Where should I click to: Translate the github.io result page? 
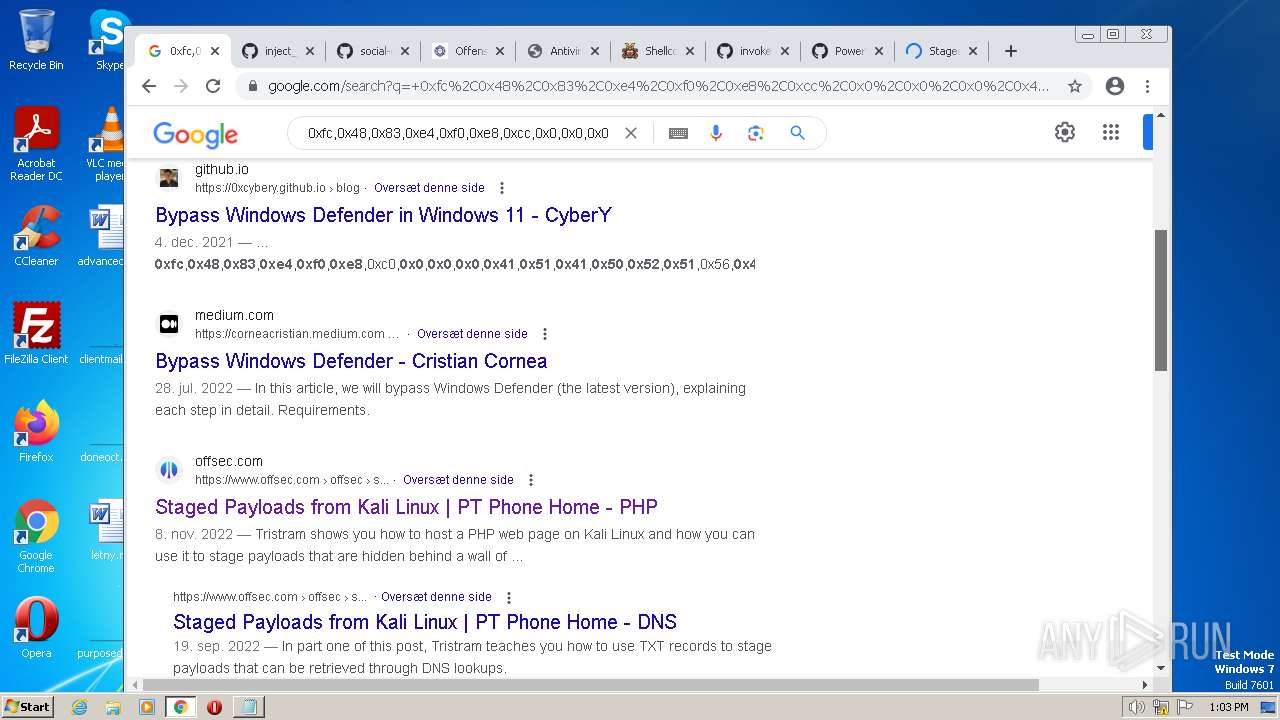(x=429, y=188)
